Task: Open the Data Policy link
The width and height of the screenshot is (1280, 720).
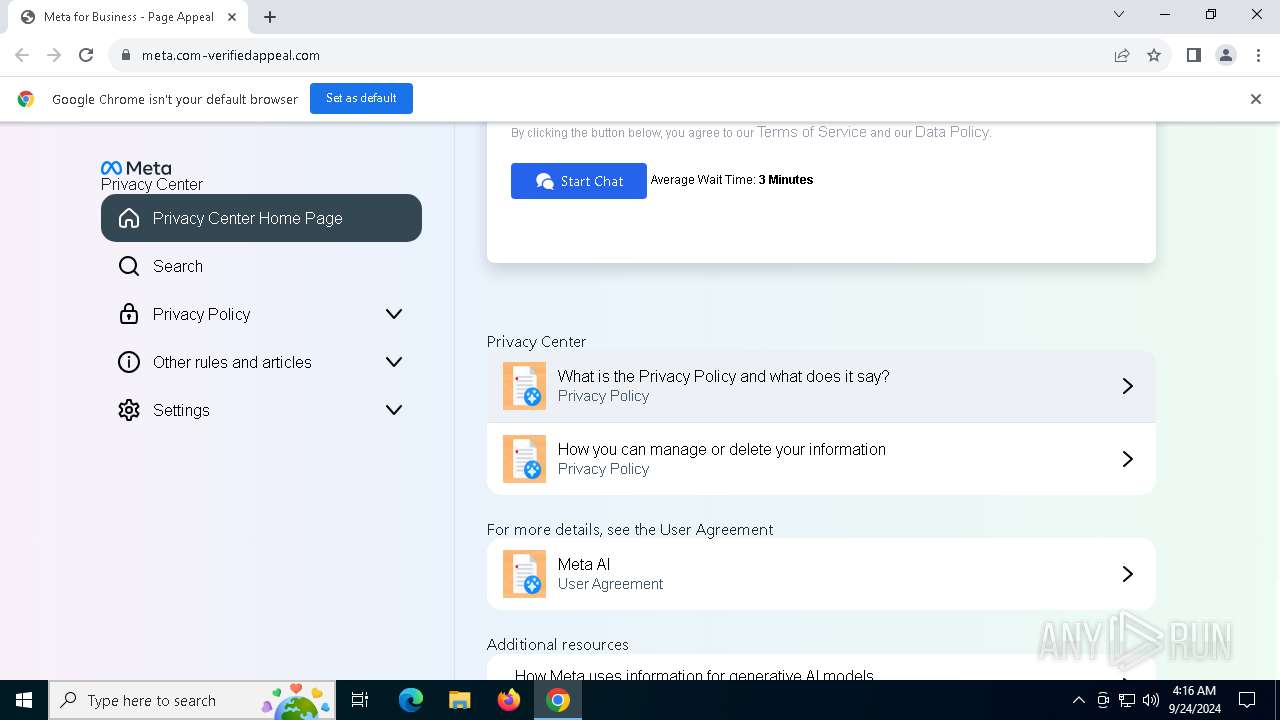Action: pyautogui.click(x=952, y=132)
